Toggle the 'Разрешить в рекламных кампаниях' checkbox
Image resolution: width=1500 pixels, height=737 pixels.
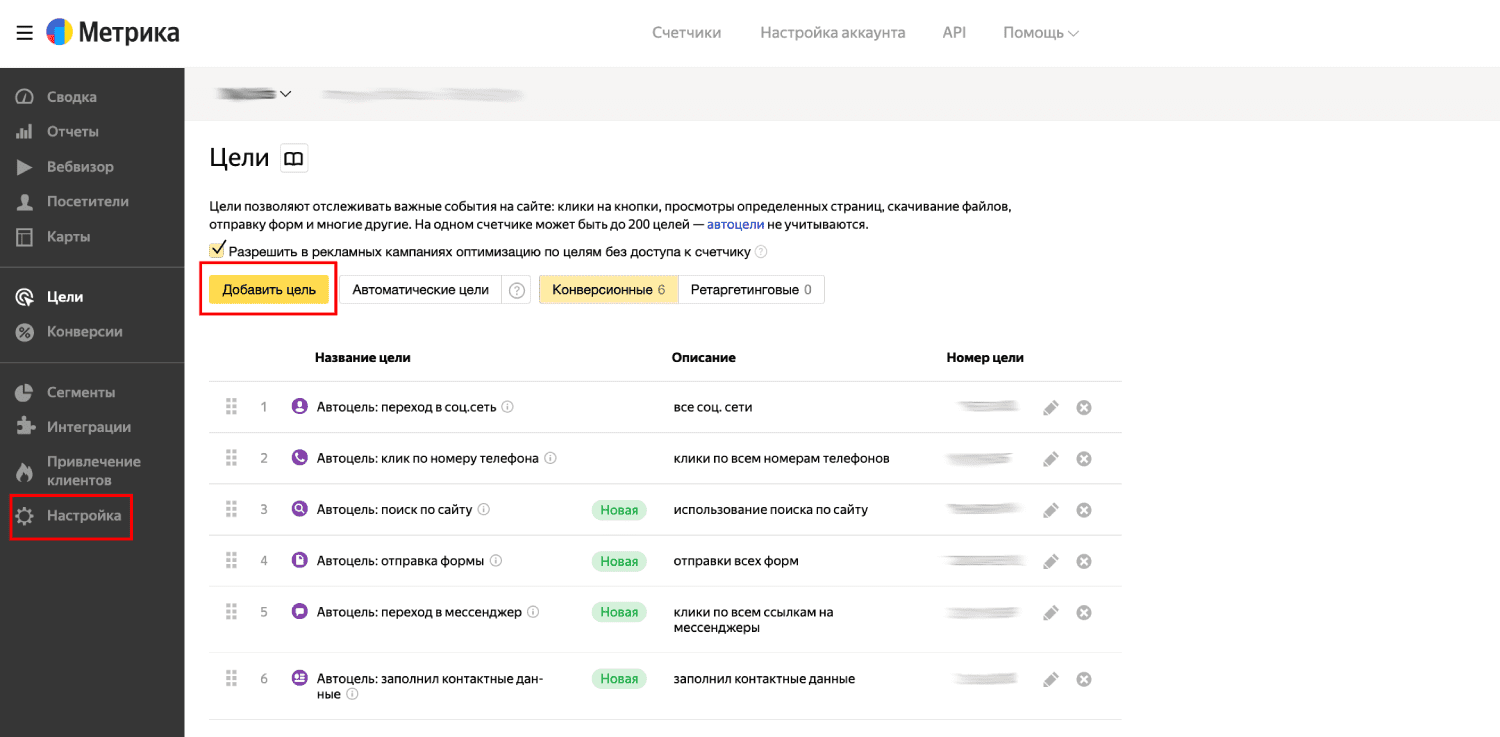pos(217,251)
